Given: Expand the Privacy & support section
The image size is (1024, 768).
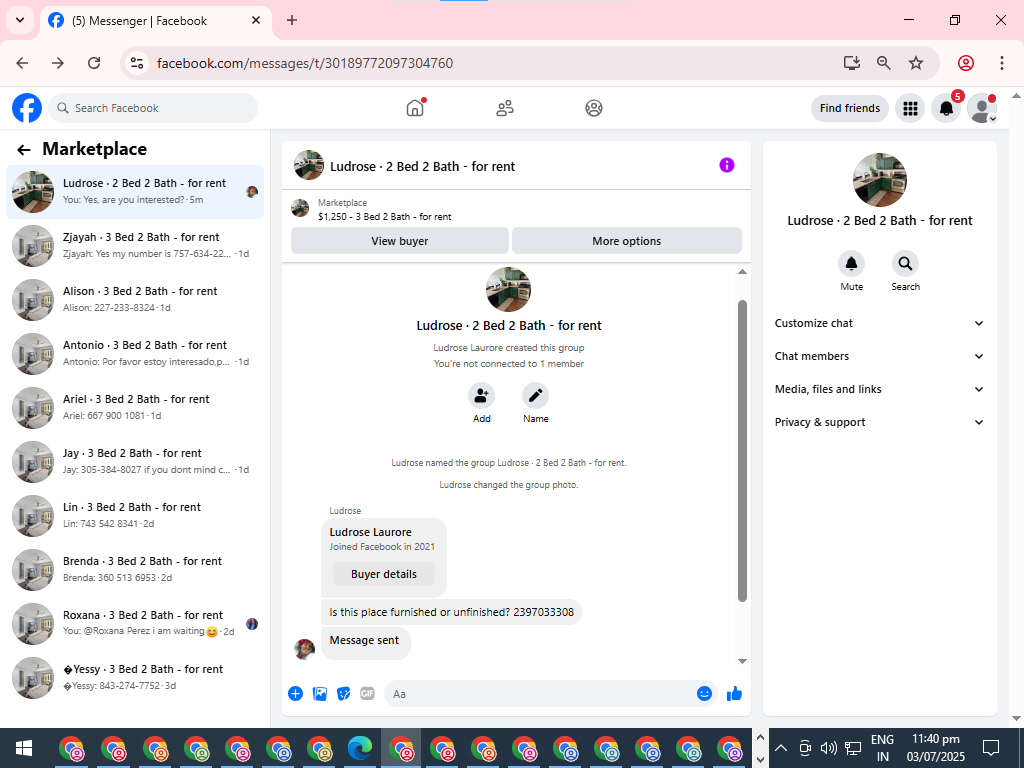Looking at the screenshot, I should (x=879, y=422).
